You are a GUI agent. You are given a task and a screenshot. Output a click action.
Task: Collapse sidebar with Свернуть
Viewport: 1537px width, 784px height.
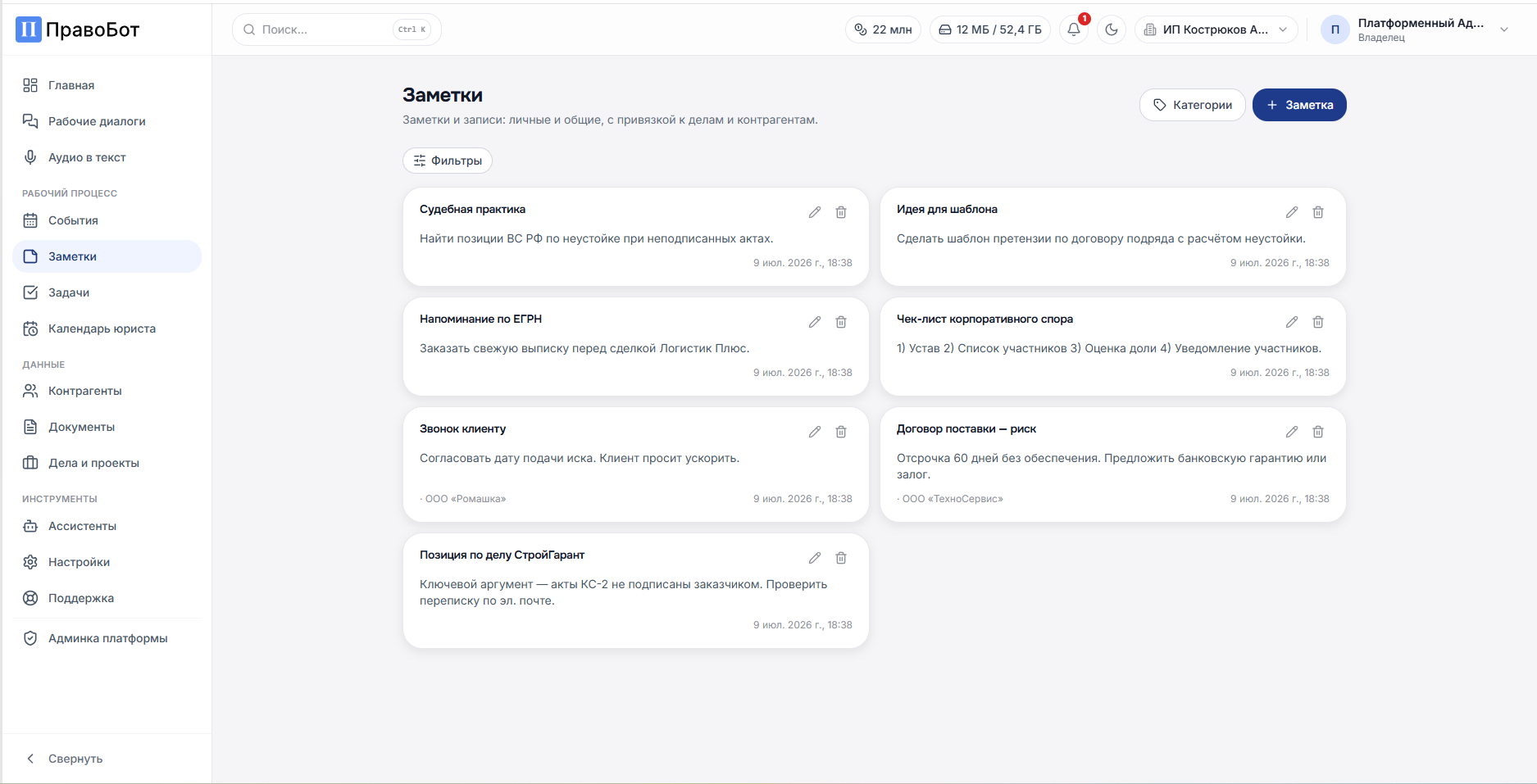(107, 759)
